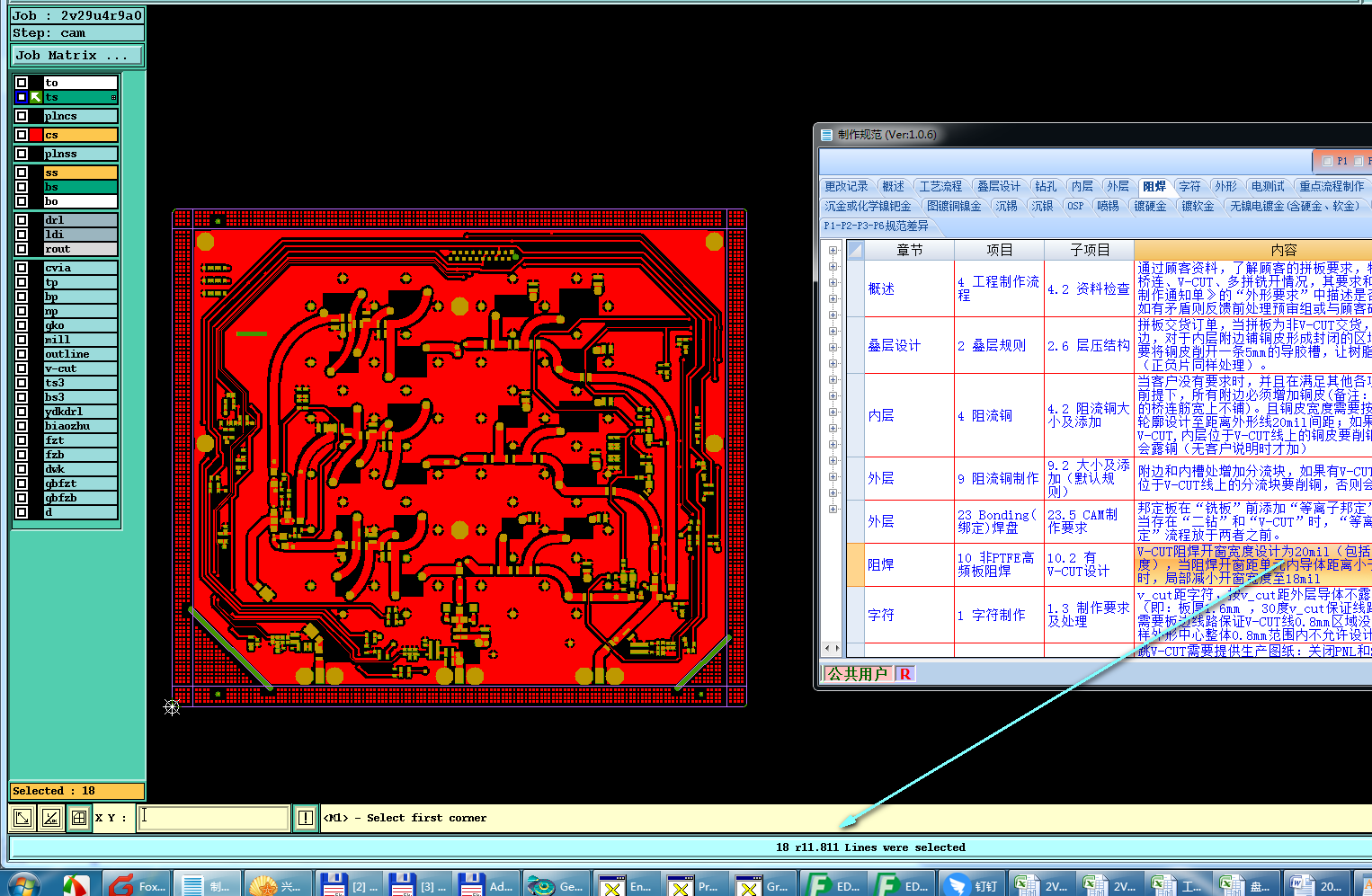The image size is (1372, 896).
Task: Open the [3] floppy-icon taskbar item
Action: [x=417, y=885]
